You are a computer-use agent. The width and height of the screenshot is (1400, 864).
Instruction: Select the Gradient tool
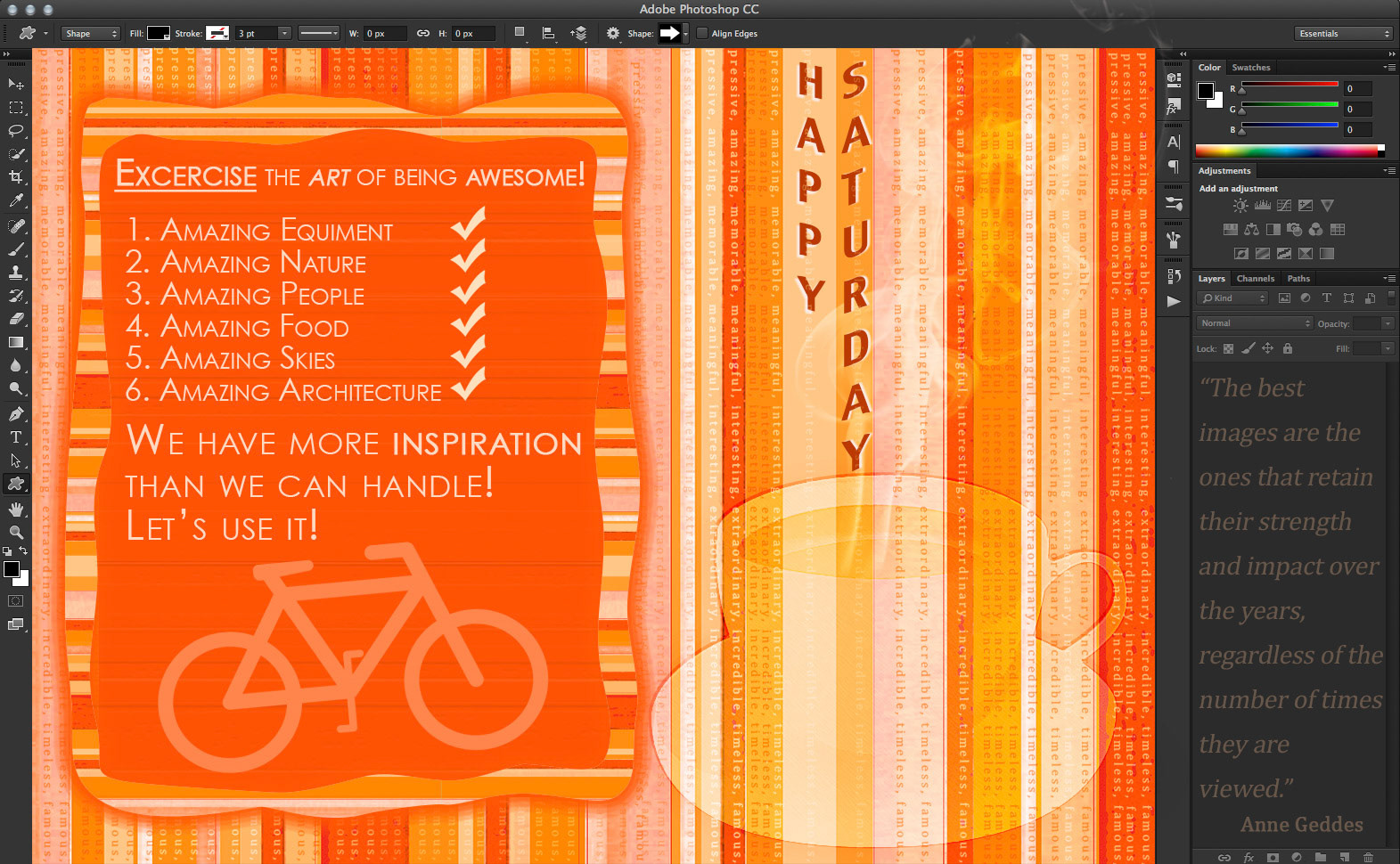pyautogui.click(x=15, y=342)
